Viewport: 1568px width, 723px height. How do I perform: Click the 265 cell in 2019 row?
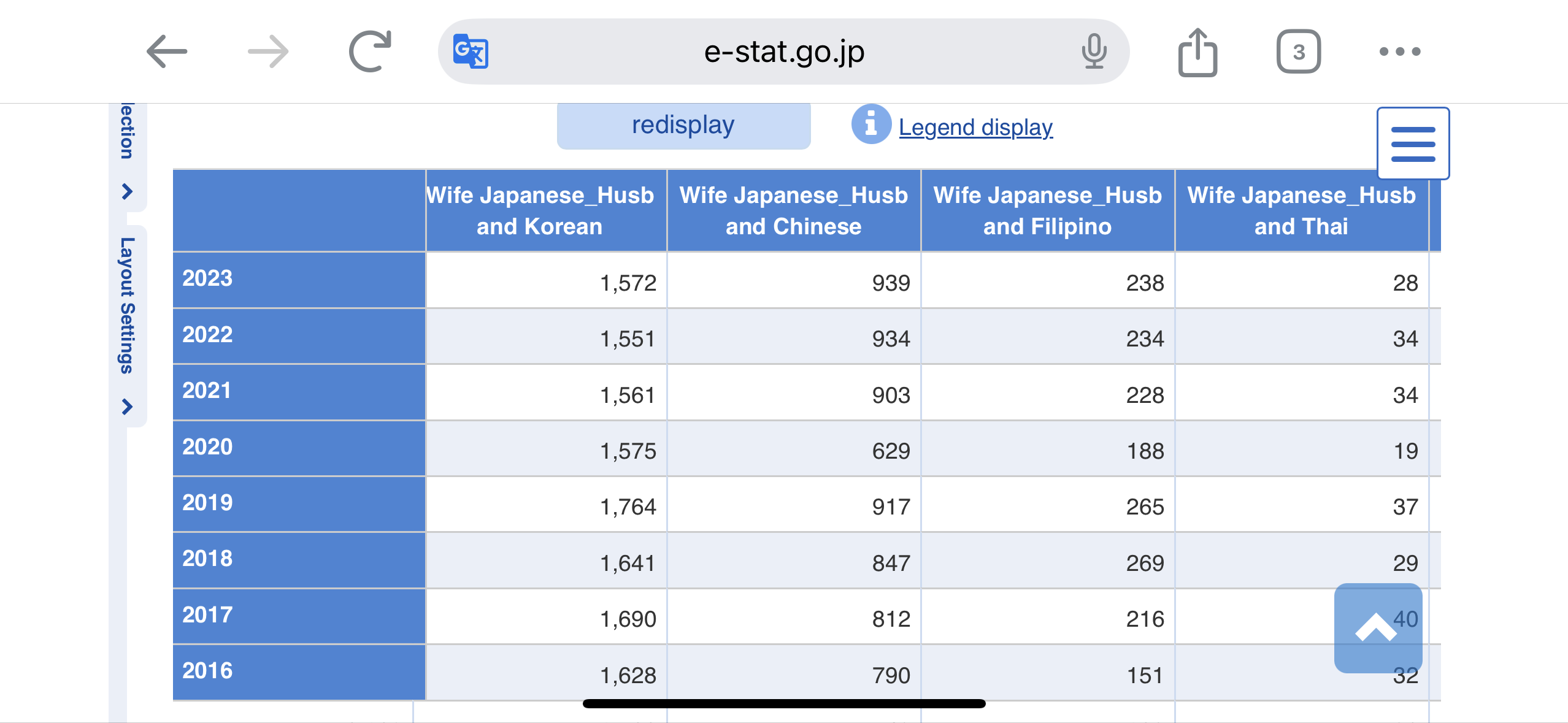[1047, 505]
